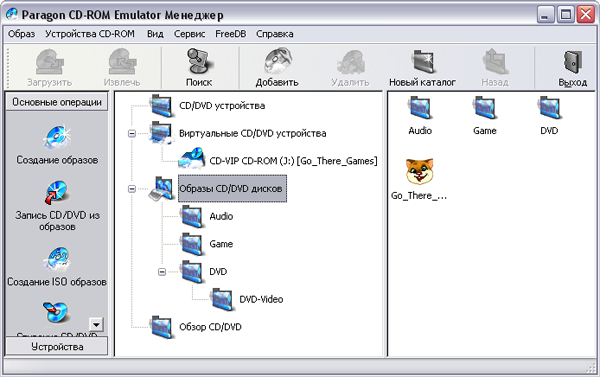Click the CD/DVD устройства folder icon
600x377 pixels.
pyautogui.click(x=162, y=105)
